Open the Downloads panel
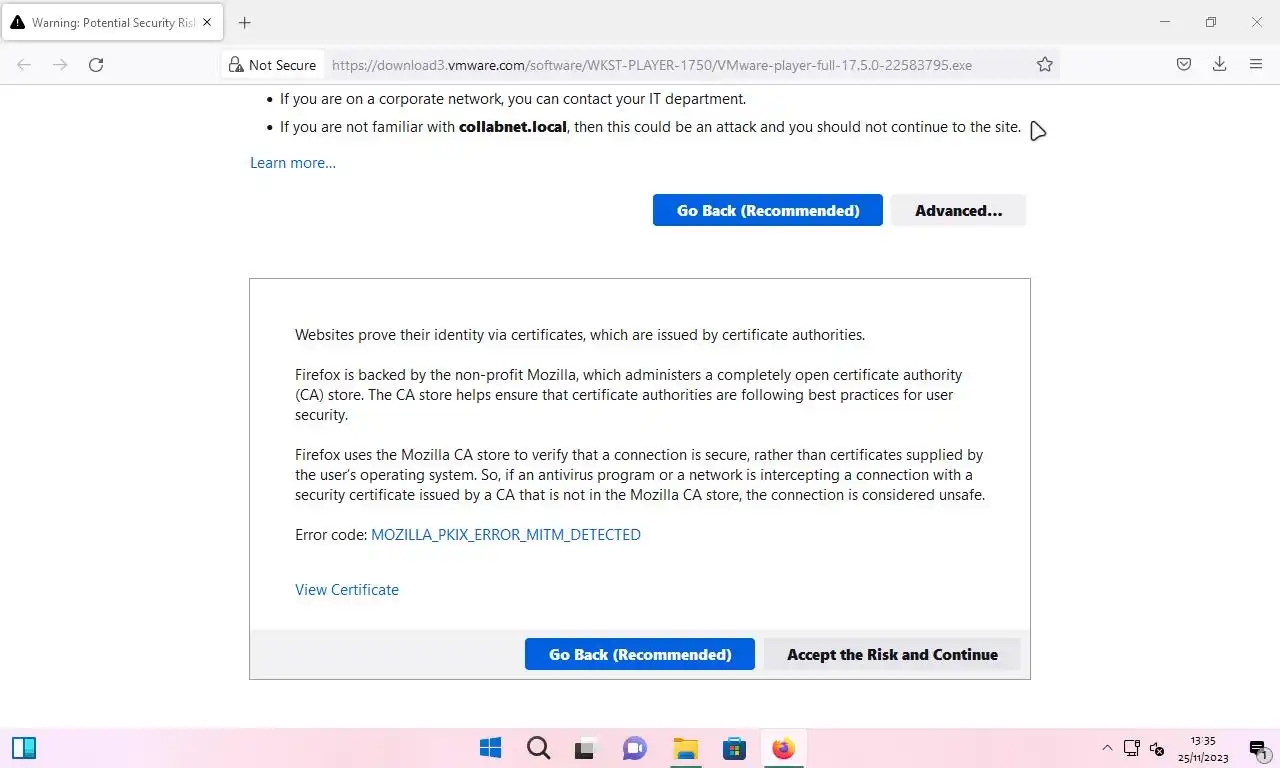 pos(1219,65)
